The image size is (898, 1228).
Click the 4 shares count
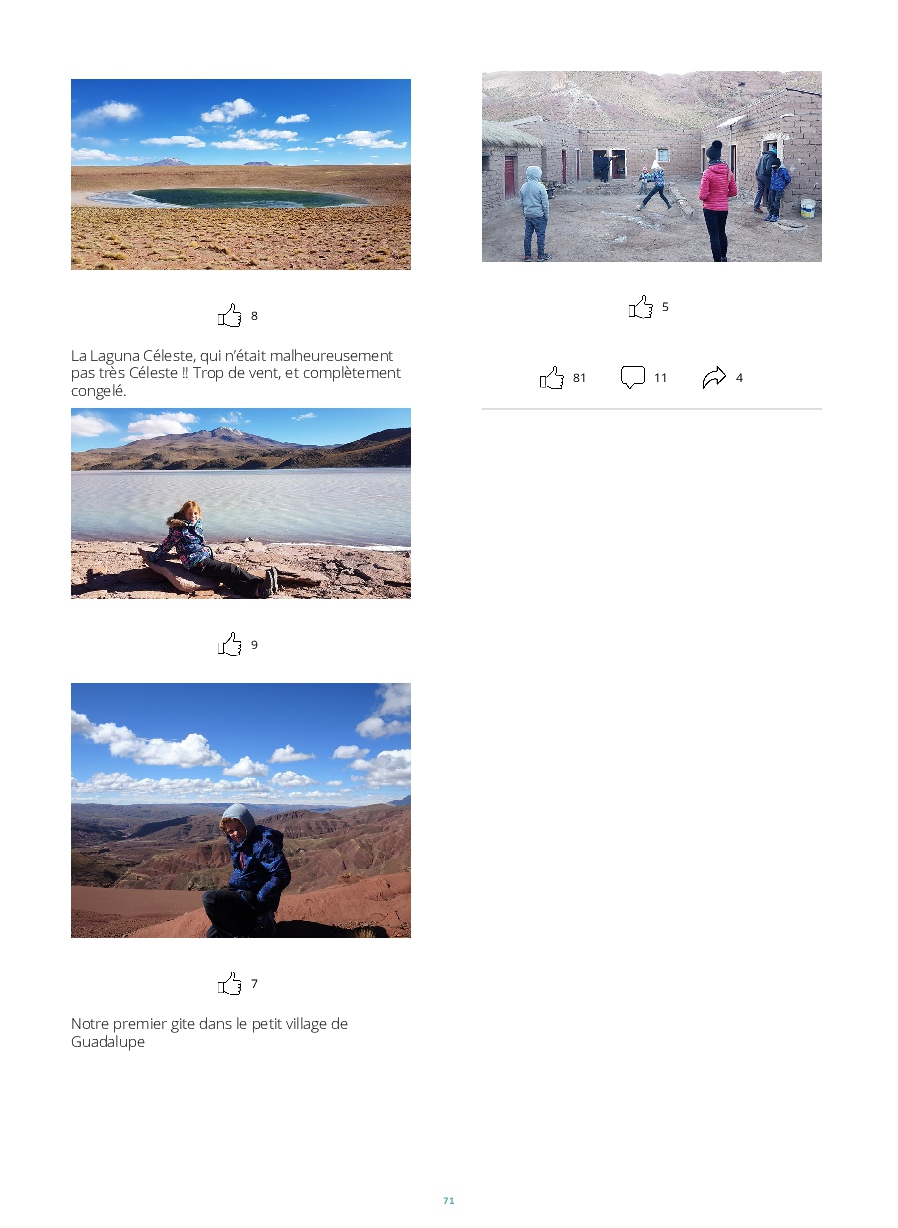[x=739, y=378]
